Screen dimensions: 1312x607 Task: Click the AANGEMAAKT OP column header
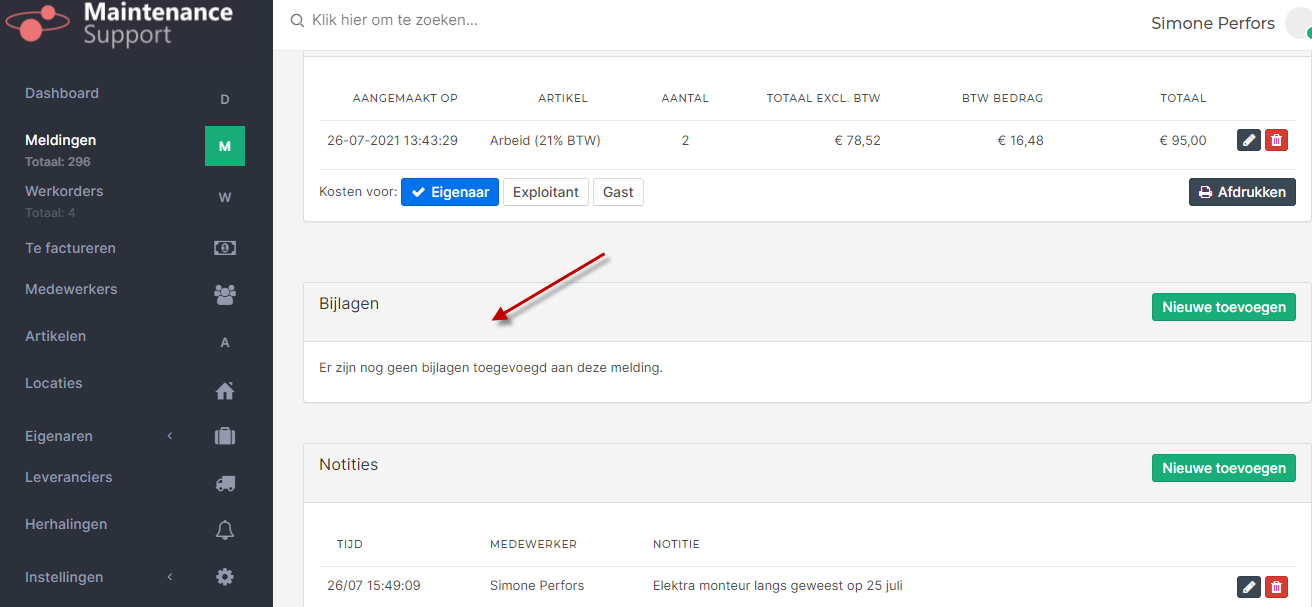405,98
